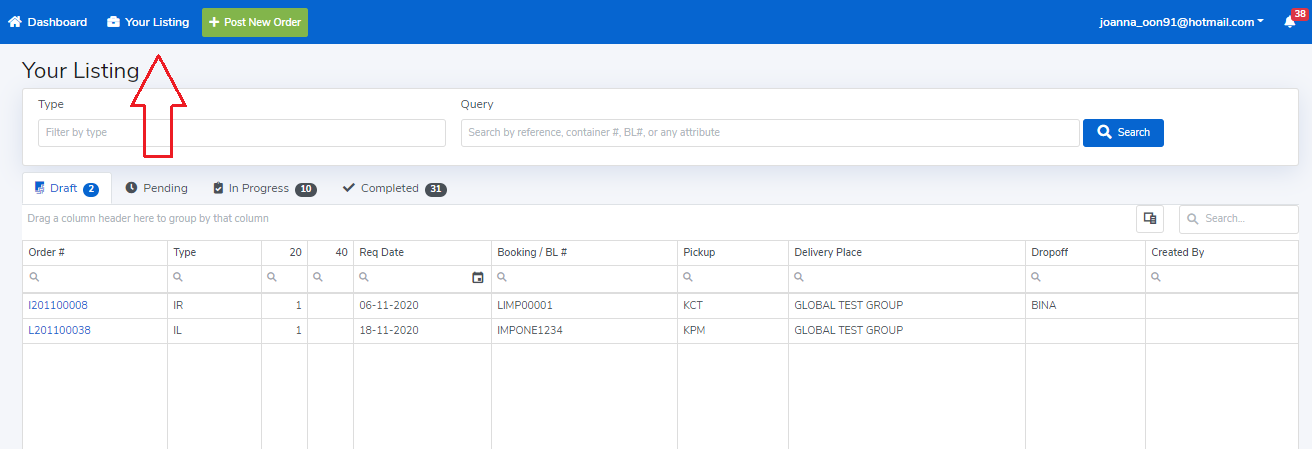Open order L201100038 link
The width and height of the screenshot is (1312, 449).
click(59, 330)
